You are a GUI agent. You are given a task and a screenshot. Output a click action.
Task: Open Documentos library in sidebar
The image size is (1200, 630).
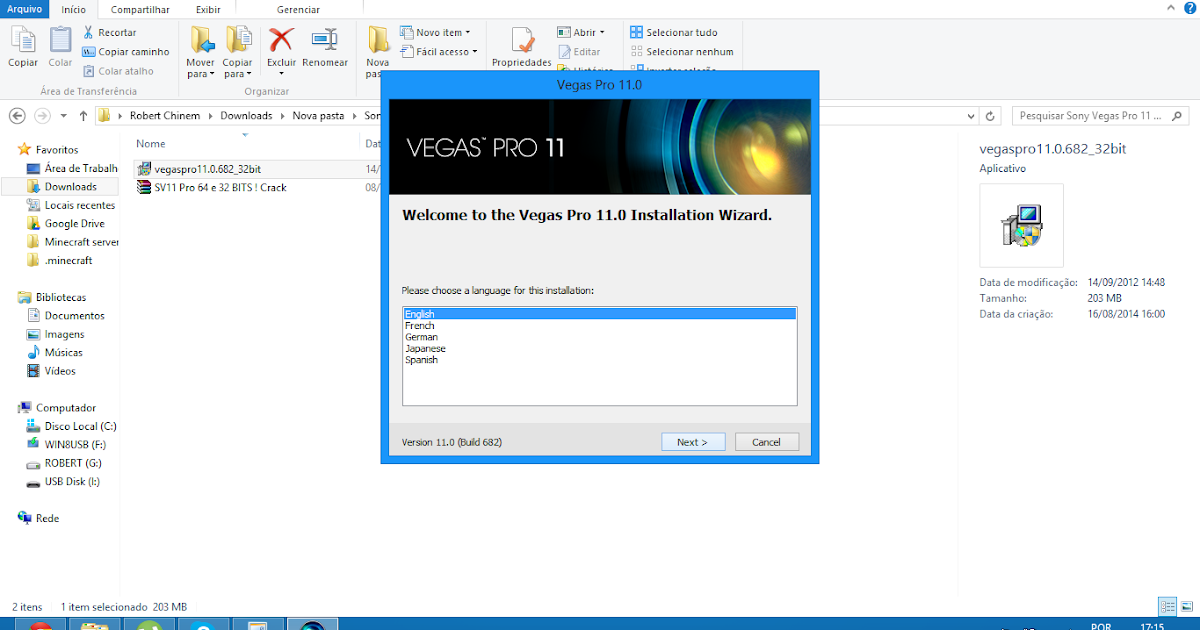pos(65,316)
